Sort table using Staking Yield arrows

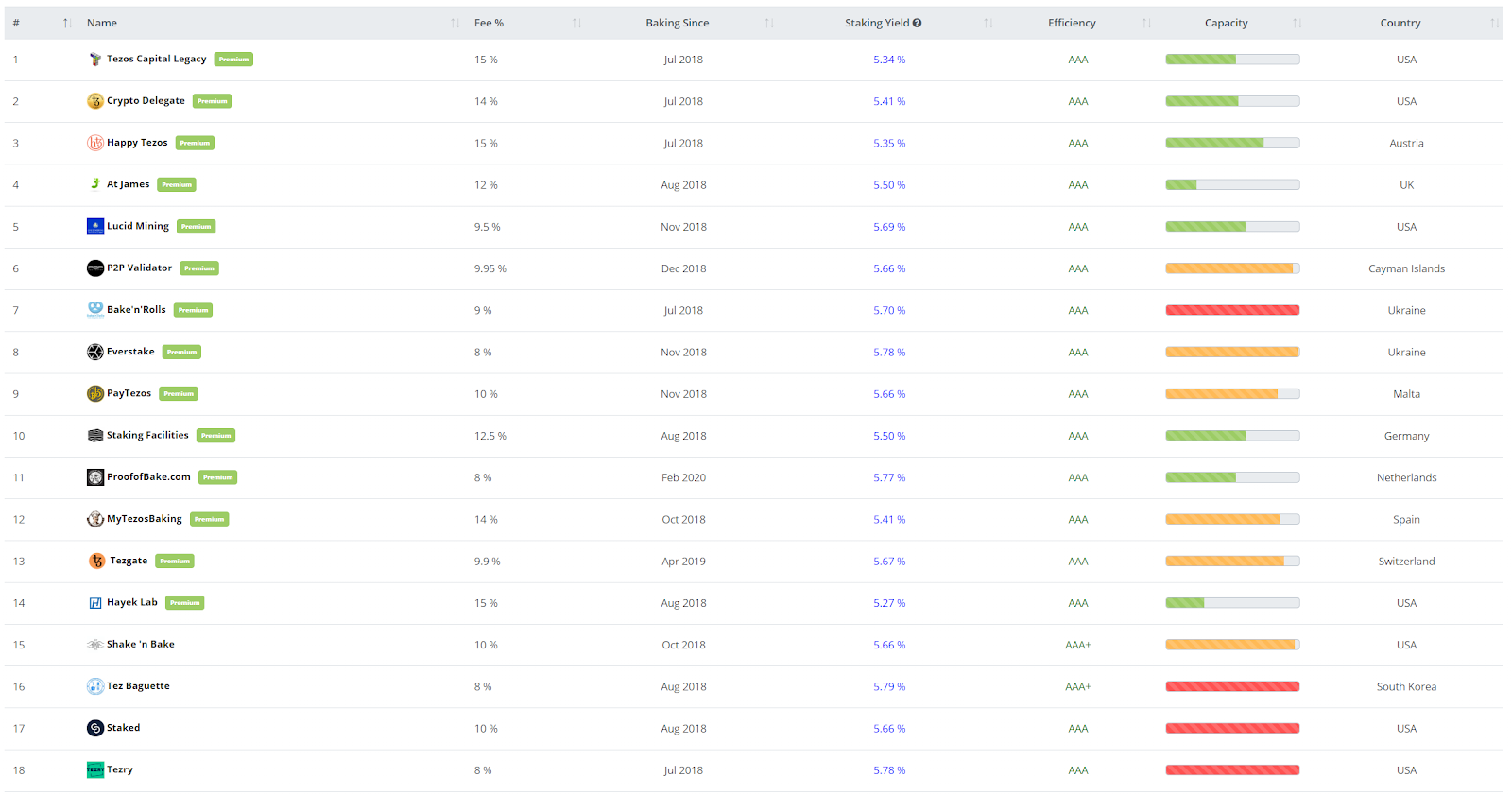pos(988,23)
